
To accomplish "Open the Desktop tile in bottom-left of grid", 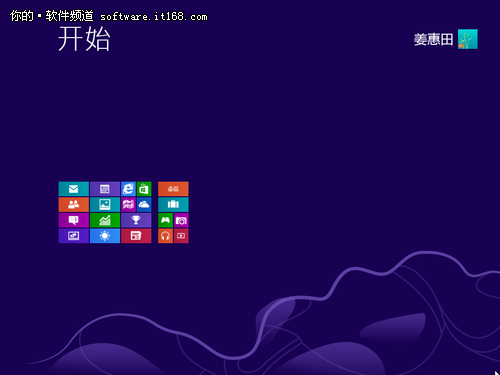I will tap(74, 236).
